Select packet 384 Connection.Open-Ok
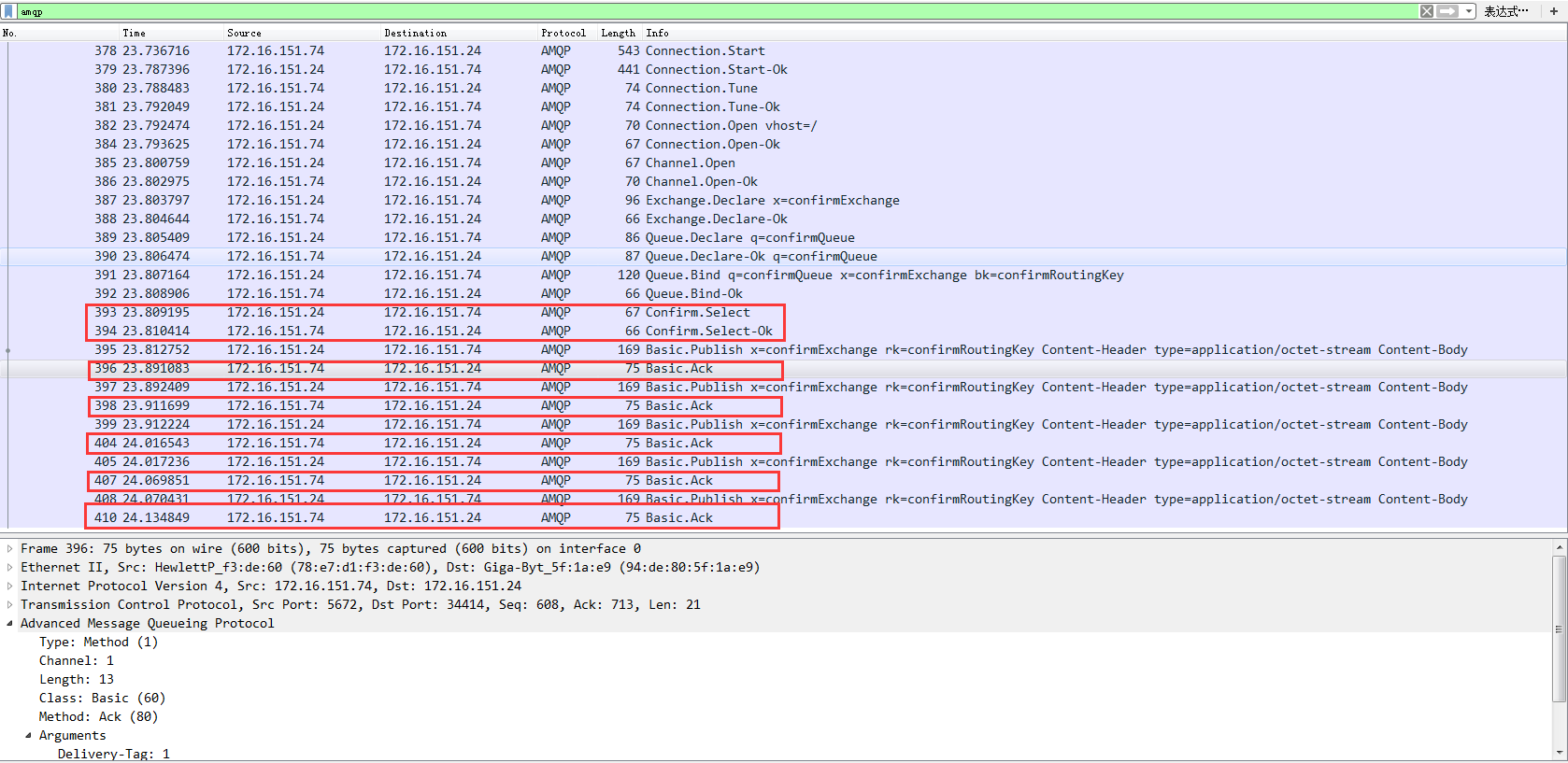The height and width of the screenshot is (763, 1568). click(783, 144)
